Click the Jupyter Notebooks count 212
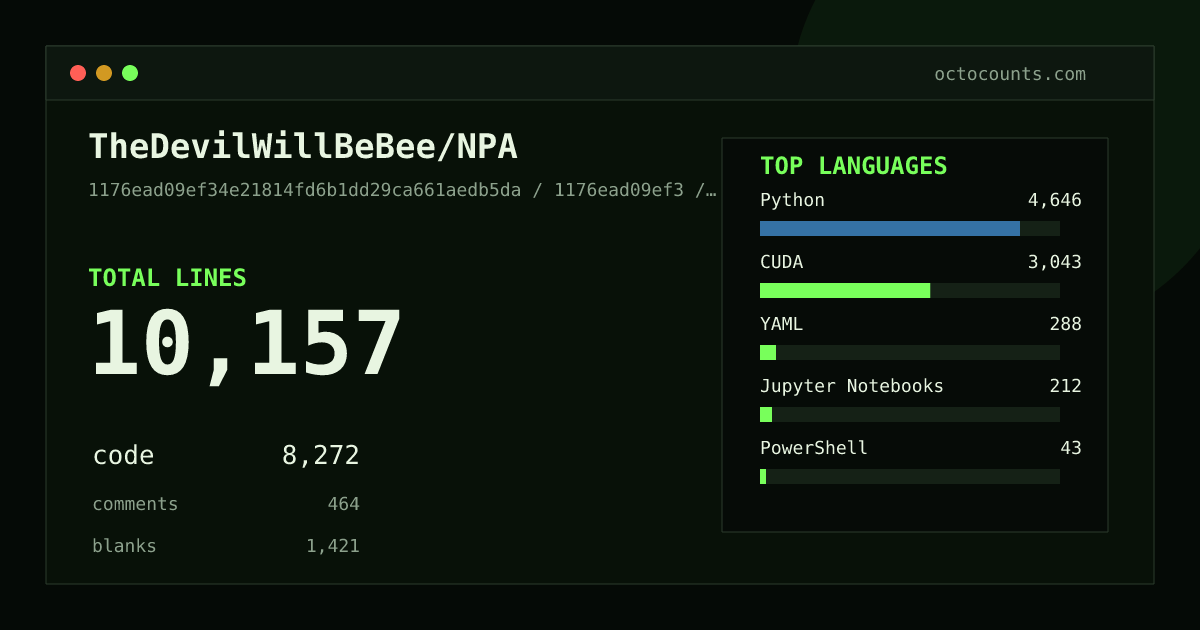This screenshot has width=1200, height=630. [x=1066, y=386]
